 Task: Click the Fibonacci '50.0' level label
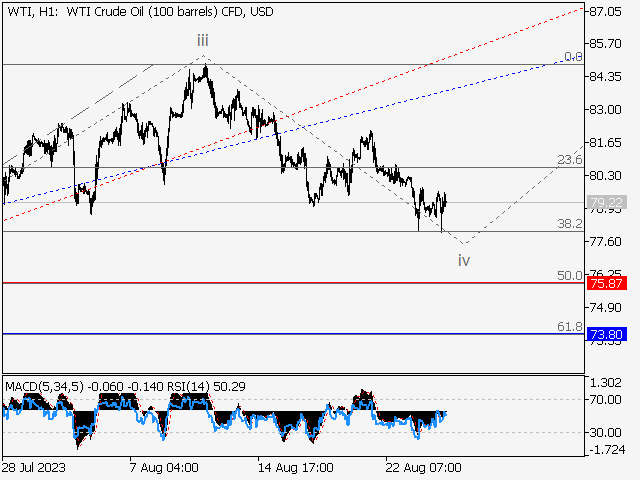pos(570,276)
